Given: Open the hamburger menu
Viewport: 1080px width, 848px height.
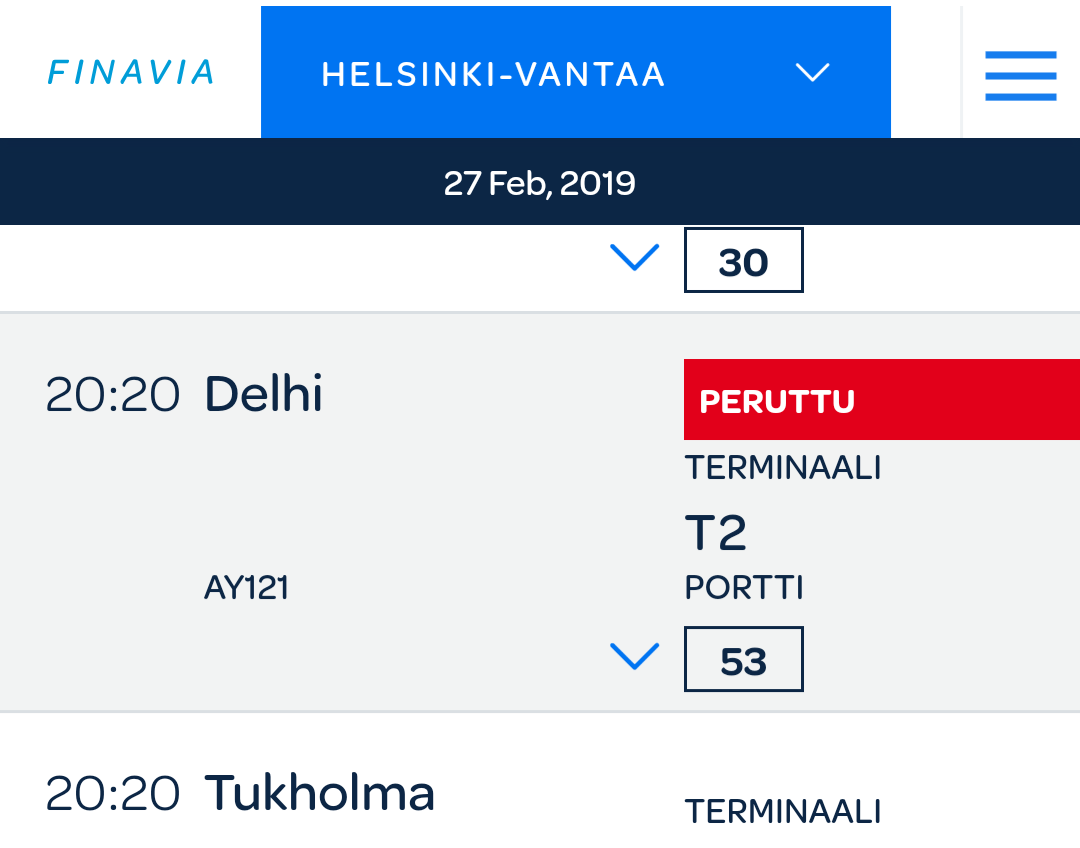Looking at the screenshot, I should coord(1020,75).
